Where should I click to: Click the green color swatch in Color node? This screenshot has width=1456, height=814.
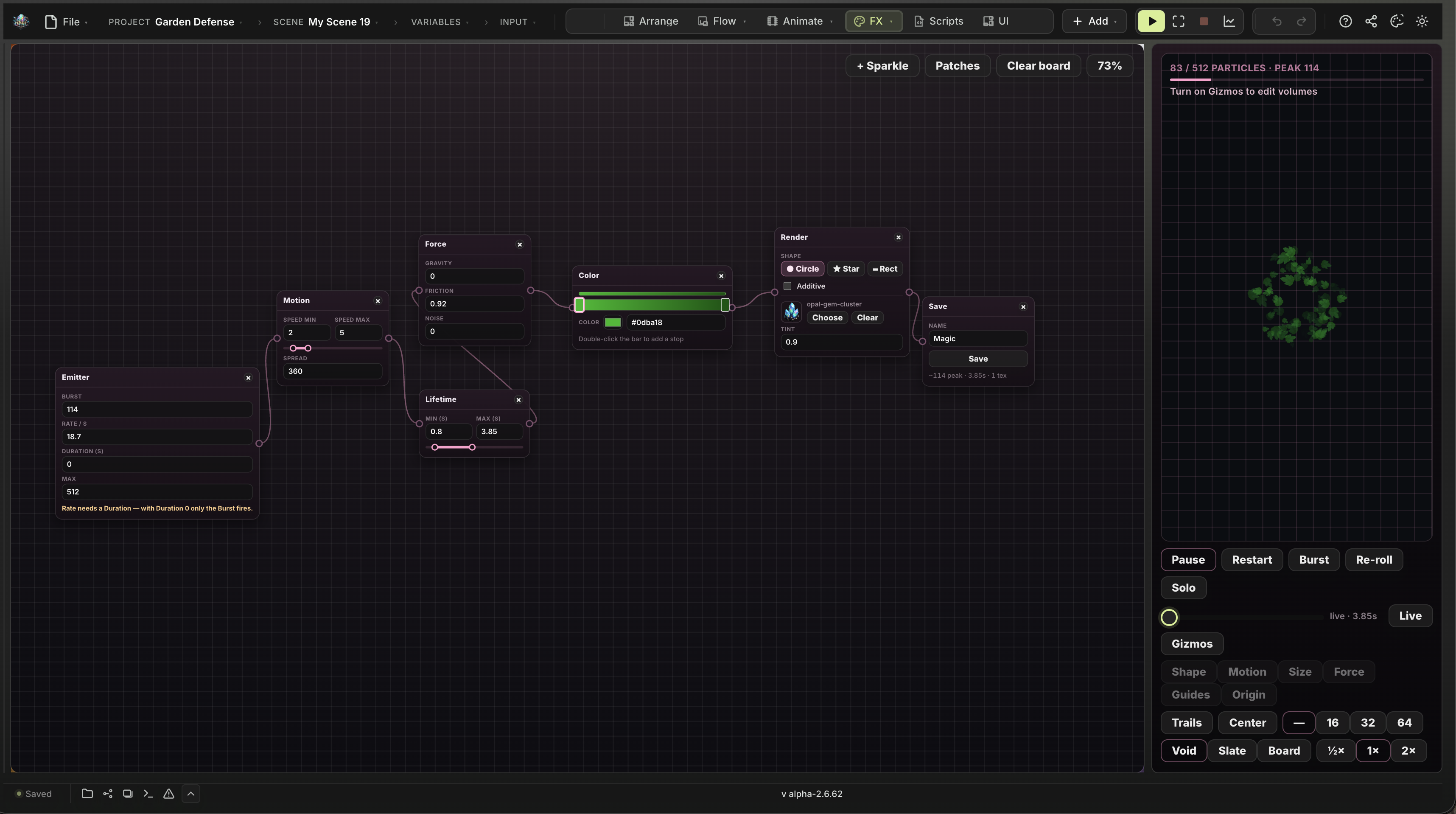[x=613, y=322]
